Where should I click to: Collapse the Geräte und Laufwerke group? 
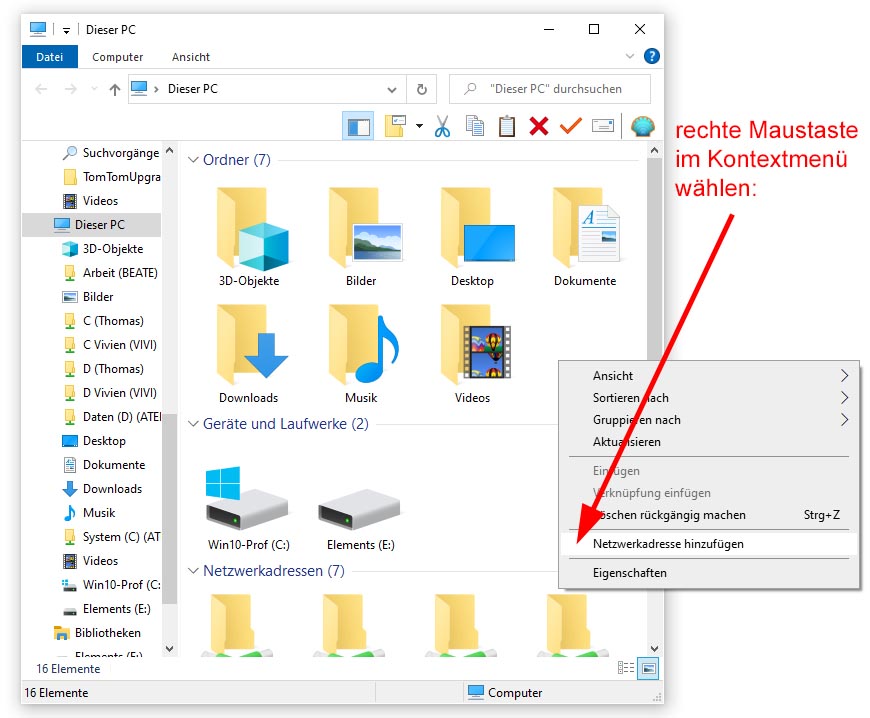click(194, 424)
